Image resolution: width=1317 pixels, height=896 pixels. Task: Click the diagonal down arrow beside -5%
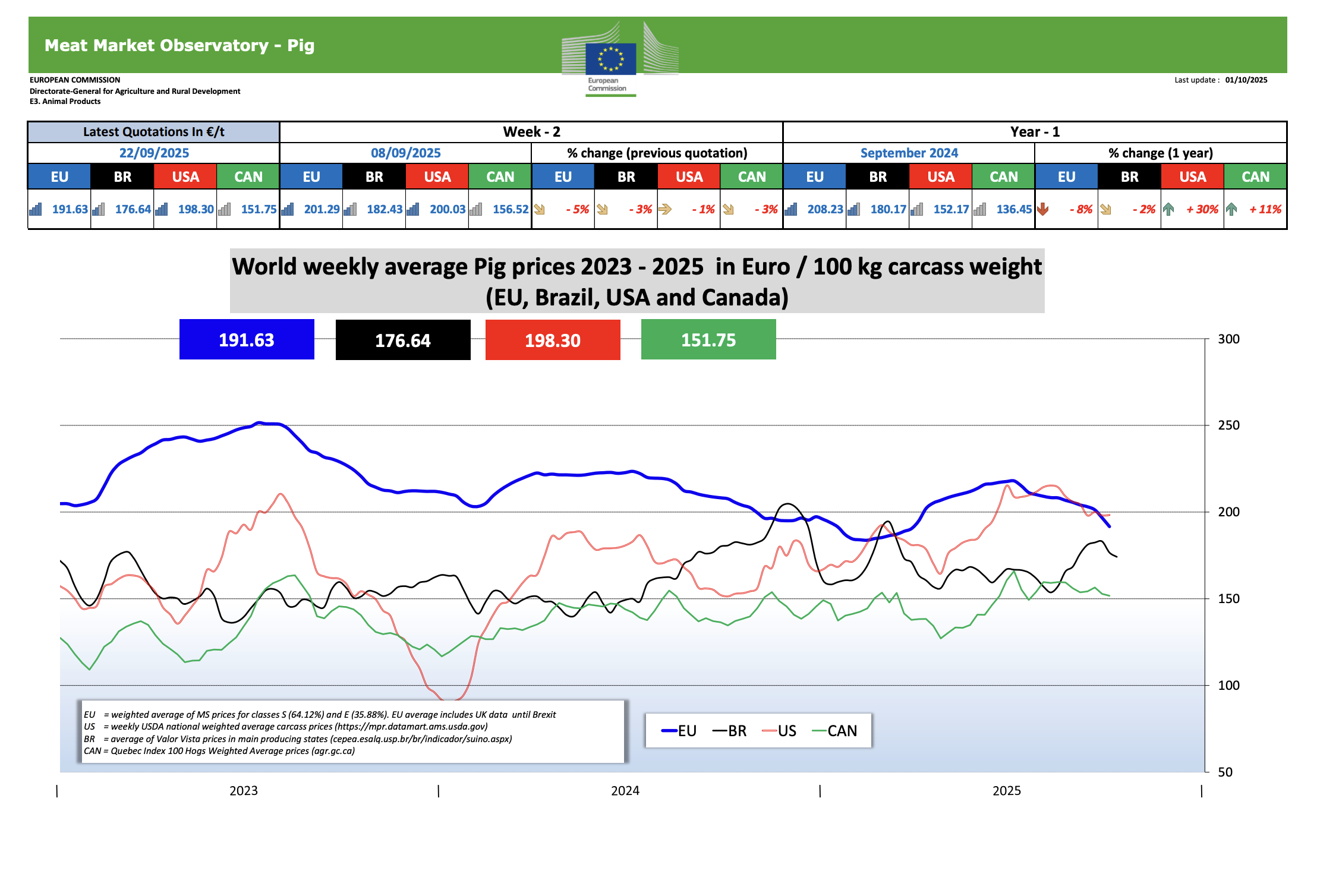pos(540,209)
